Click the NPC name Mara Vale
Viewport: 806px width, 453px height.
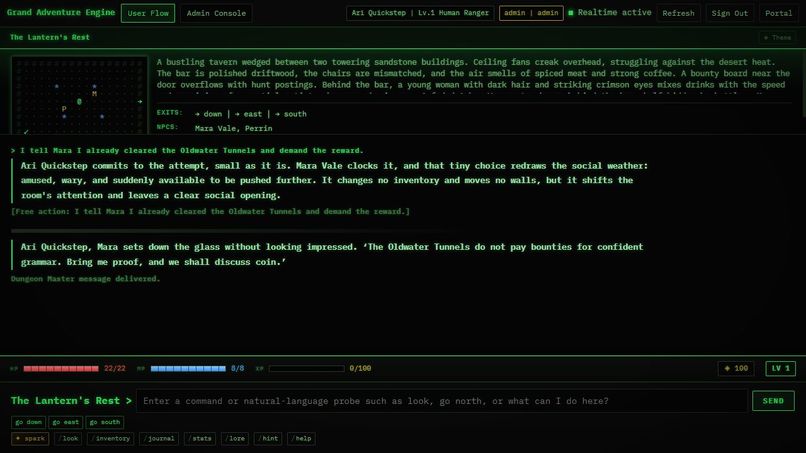pos(215,129)
